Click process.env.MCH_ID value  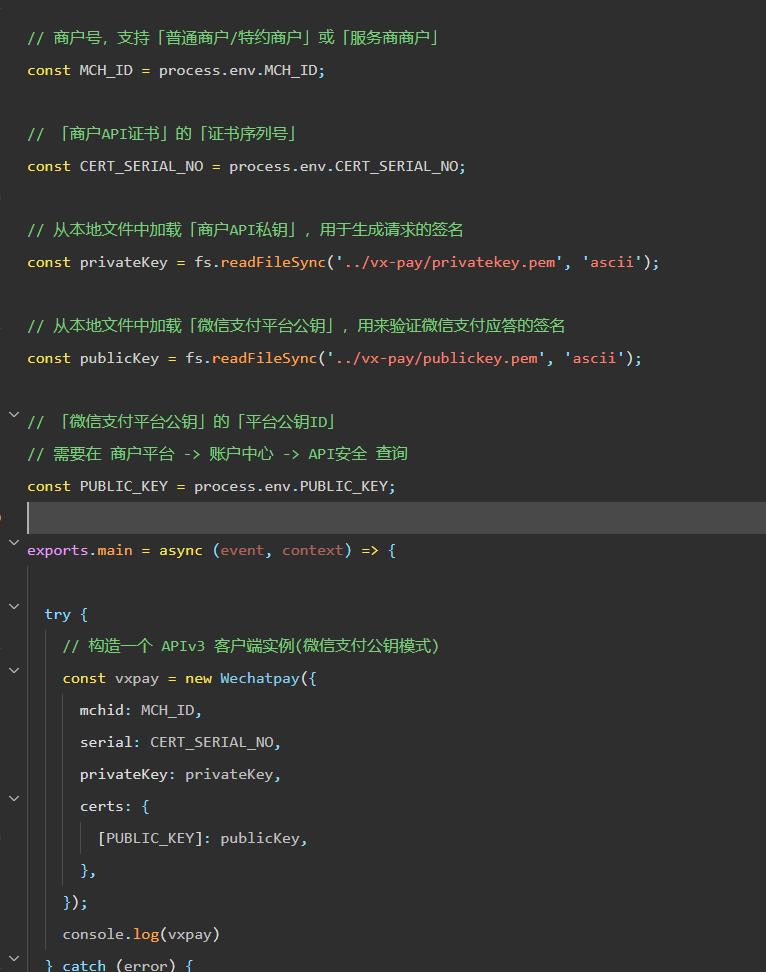pos(239,71)
